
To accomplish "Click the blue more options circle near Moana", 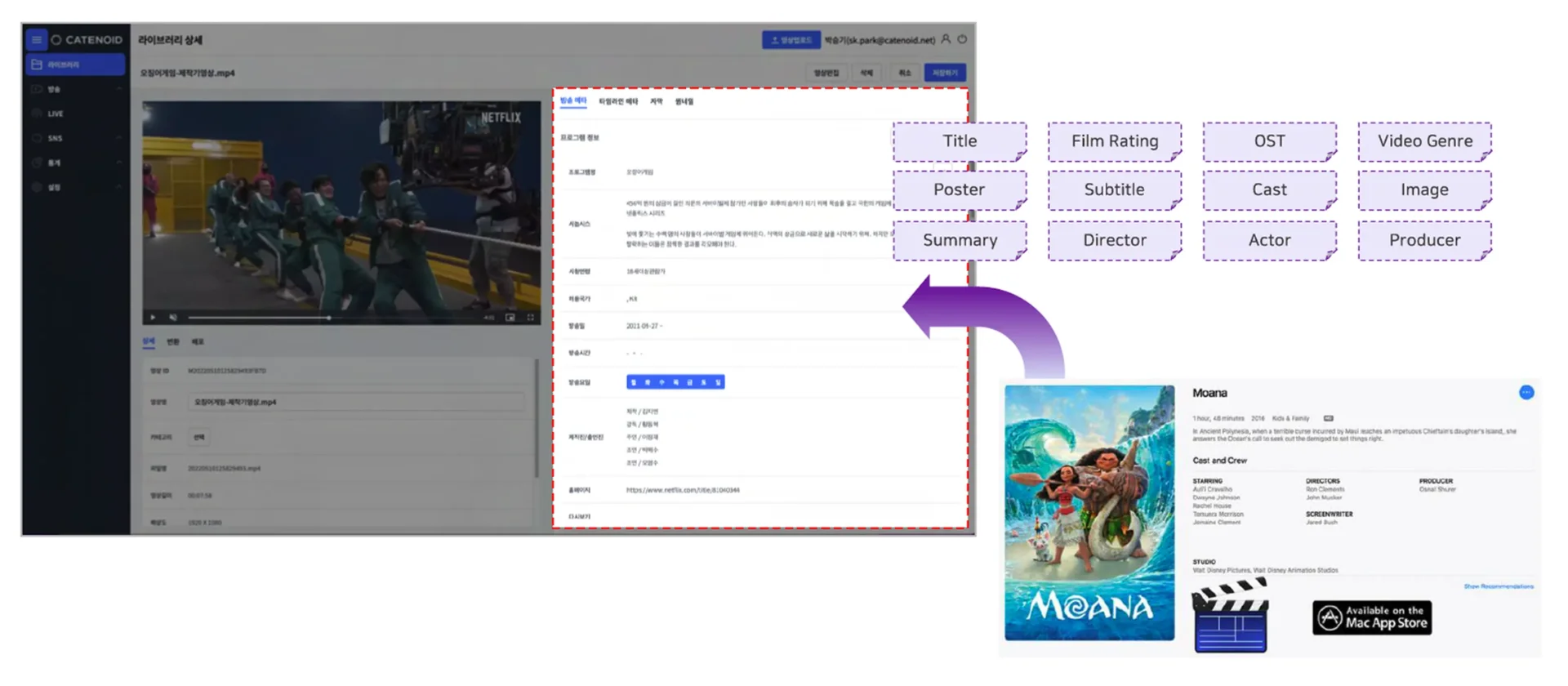I will click(1526, 393).
